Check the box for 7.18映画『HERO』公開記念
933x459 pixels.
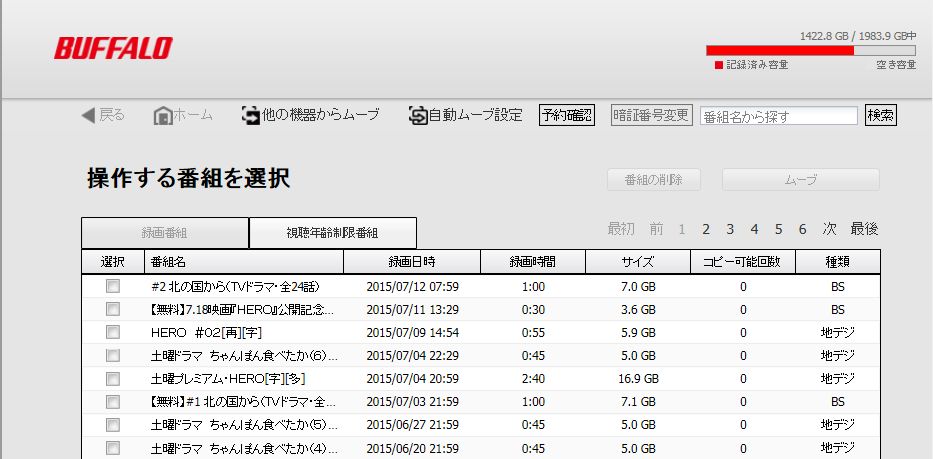(113, 310)
